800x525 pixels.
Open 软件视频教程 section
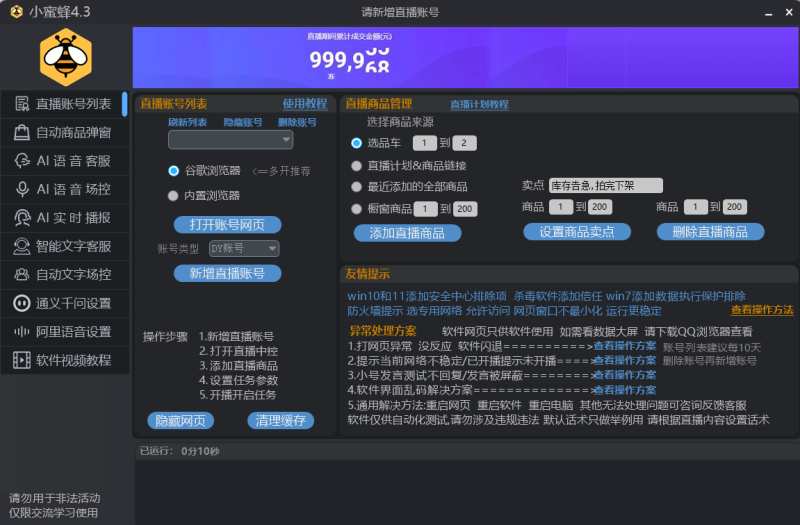[64, 360]
